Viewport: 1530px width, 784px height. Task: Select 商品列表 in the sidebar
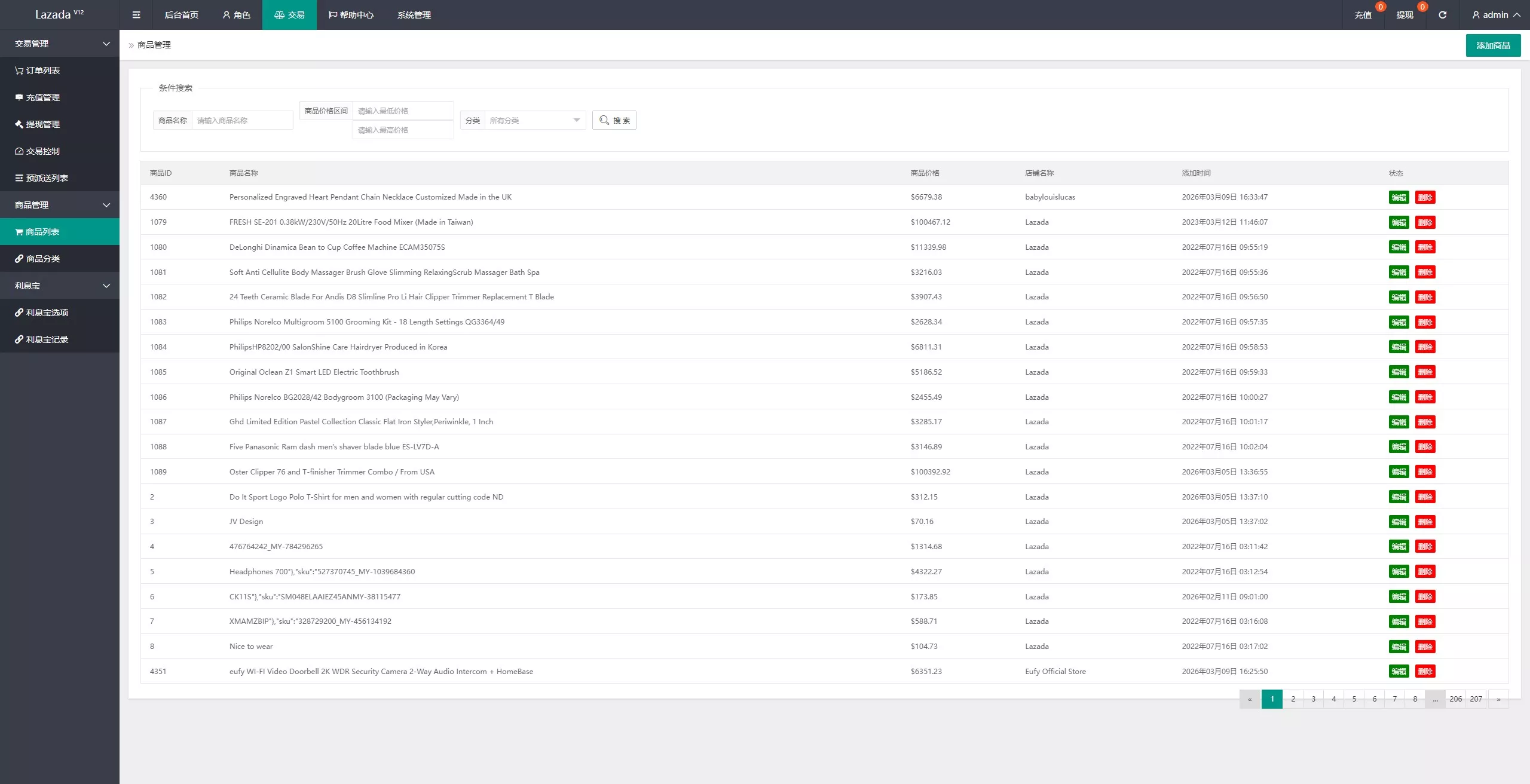point(60,232)
